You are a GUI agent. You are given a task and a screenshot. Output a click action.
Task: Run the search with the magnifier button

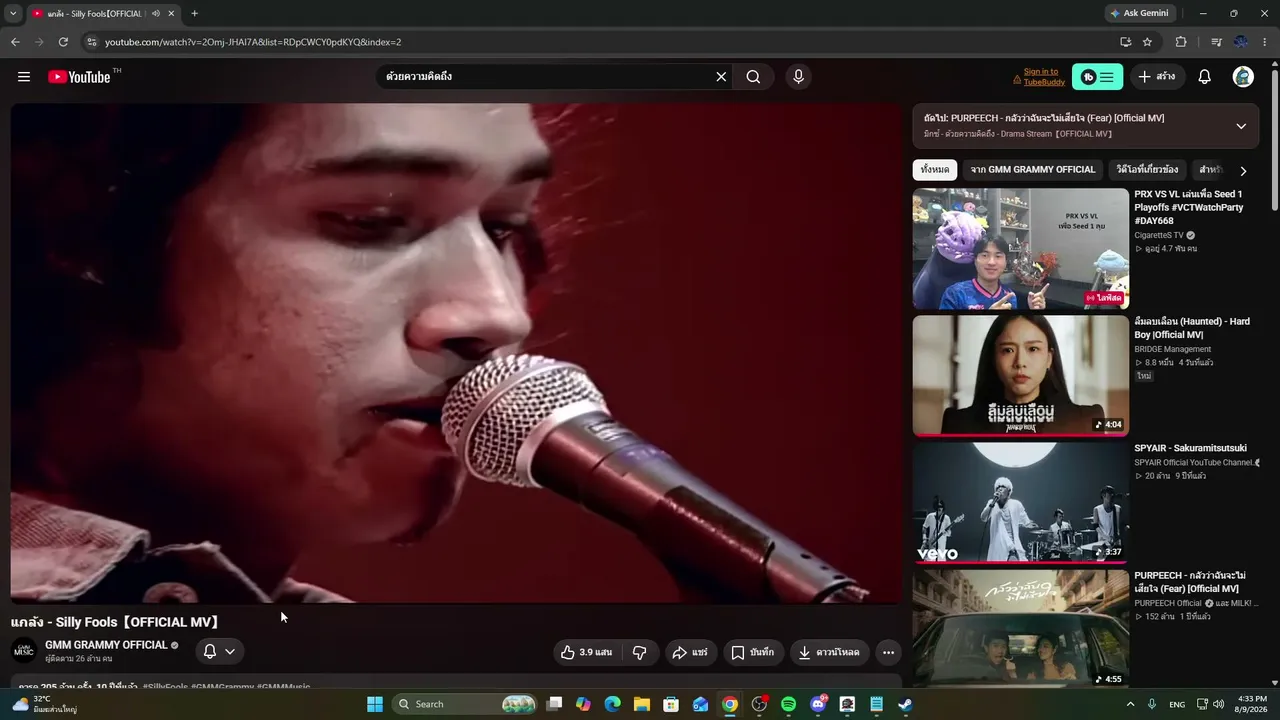753,77
